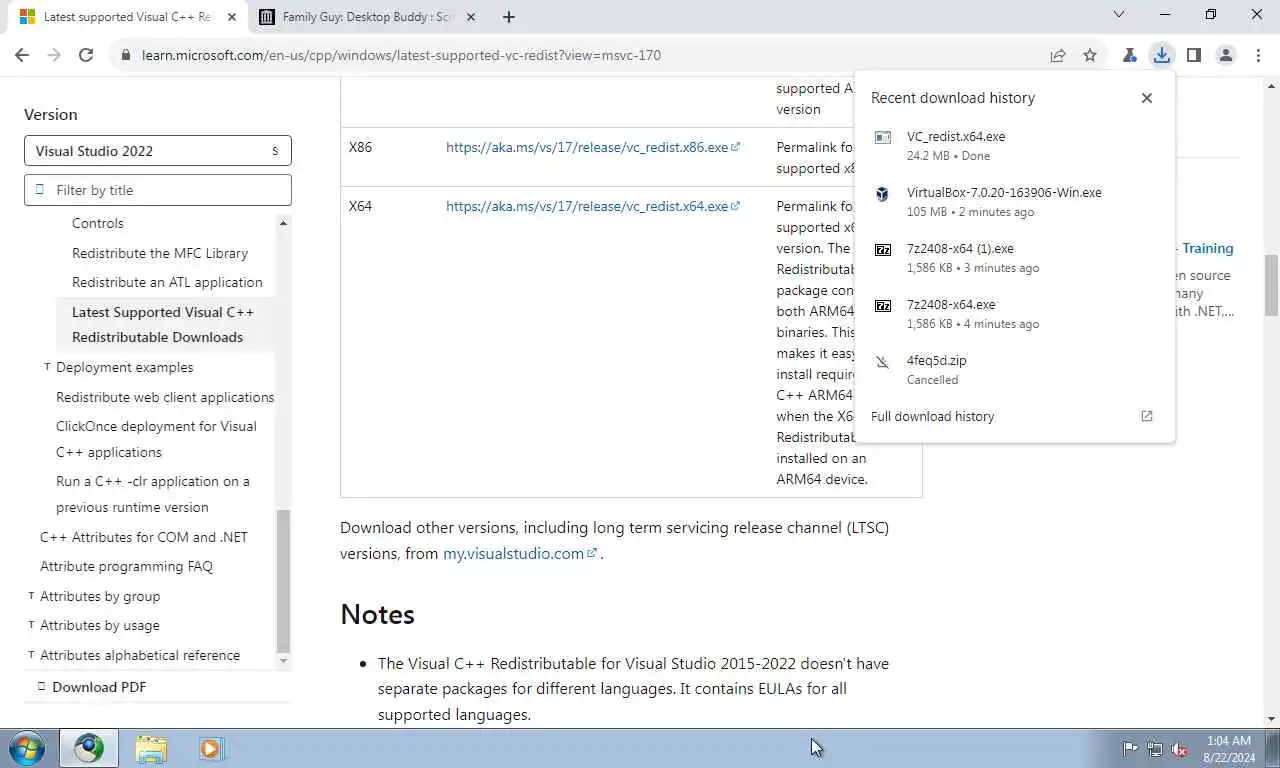Open Run a C++ -clr application page
This screenshot has height=768, width=1280.
point(153,494)
